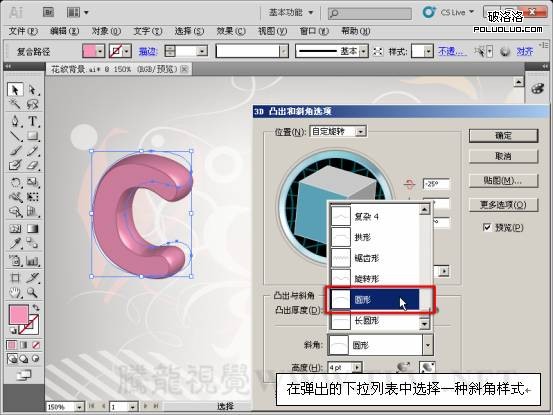Select the Paintbrush tool
This screenshot has width=553, height=415.
coord(15,151)
